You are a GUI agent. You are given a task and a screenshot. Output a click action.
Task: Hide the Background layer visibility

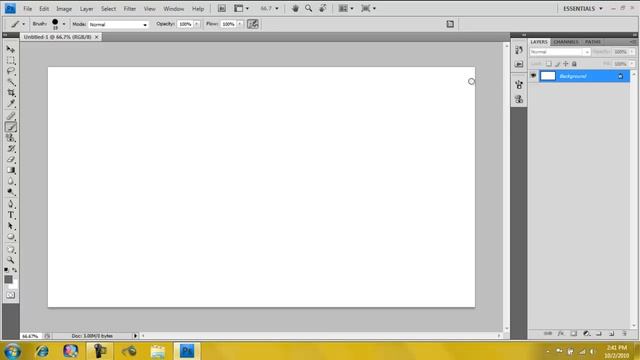point(533,76)
